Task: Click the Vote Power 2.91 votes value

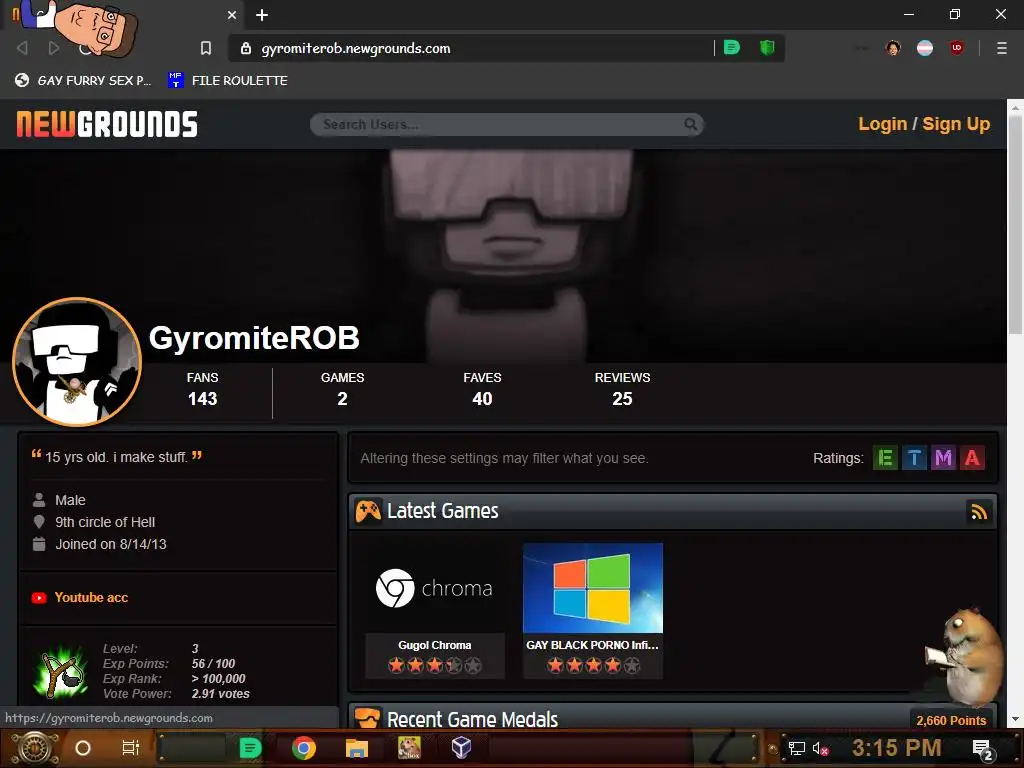Action: pos(221,694)
